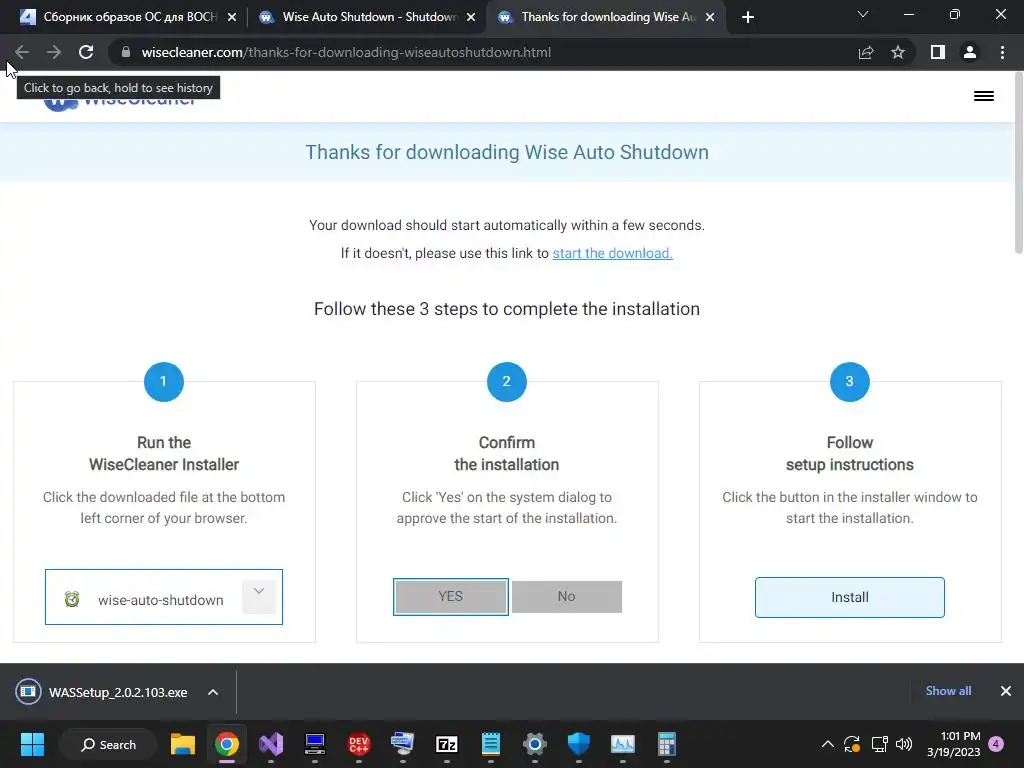Open the notification center badge
The image size is (1024, 768).
997,744
